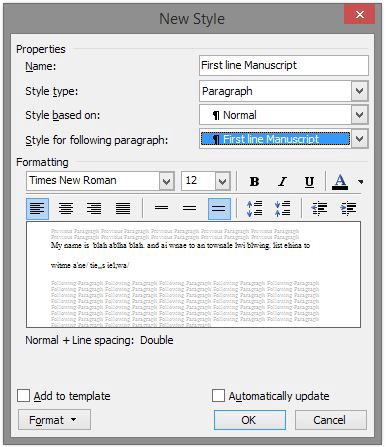The image size is (387, 447).
Task: Apply Underline formatting
Action: (309, 181)
